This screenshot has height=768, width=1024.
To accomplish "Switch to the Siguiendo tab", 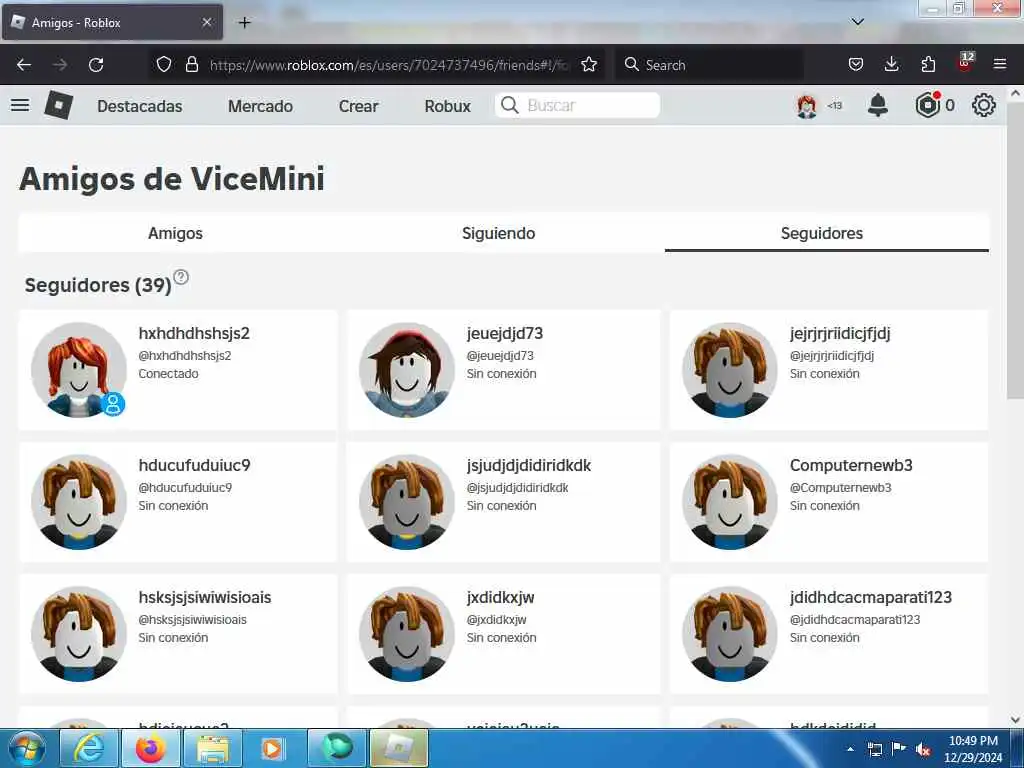I will [x=498, y=233].
